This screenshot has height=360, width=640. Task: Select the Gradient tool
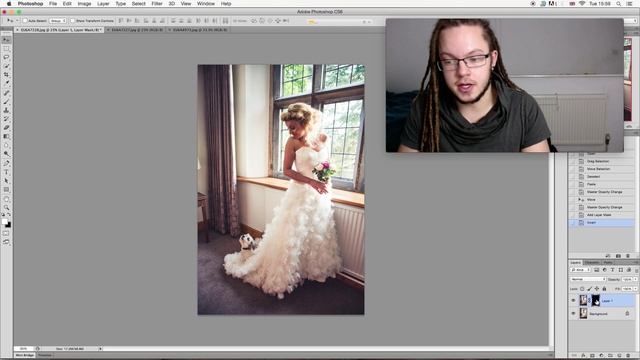(x=6, y=136)
